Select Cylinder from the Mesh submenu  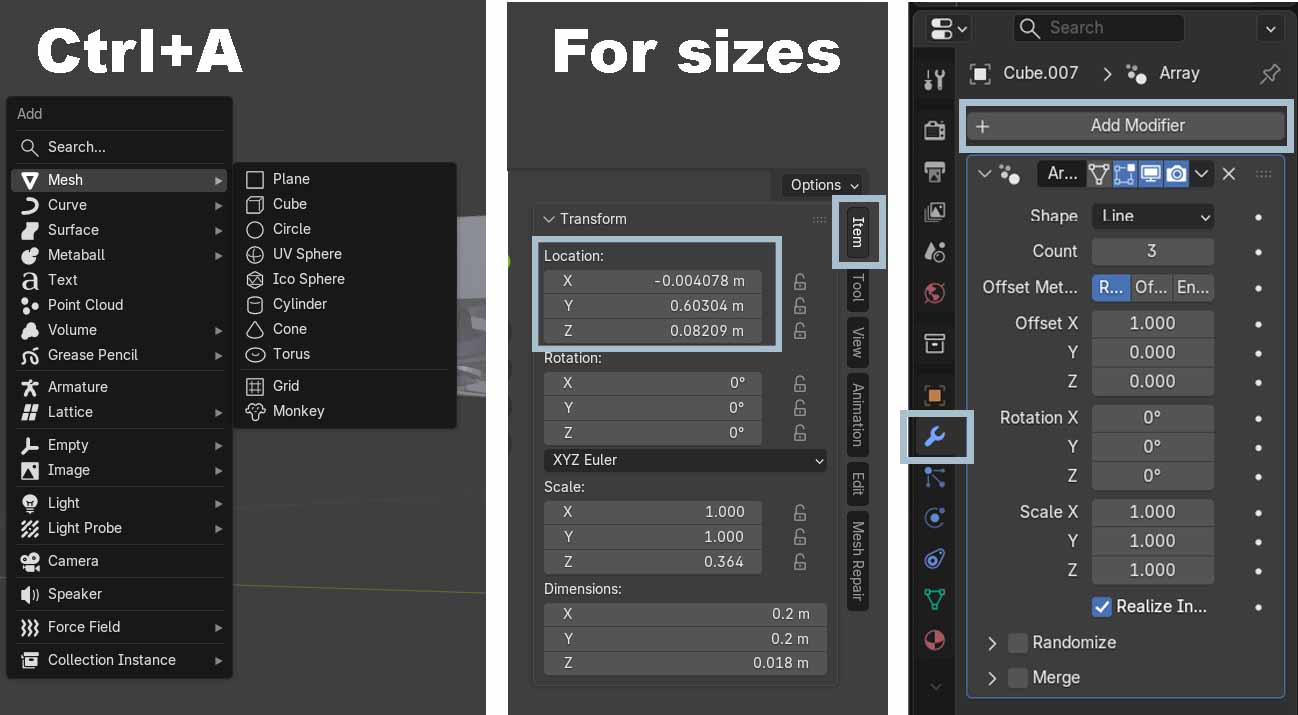(x=299, y=304)
